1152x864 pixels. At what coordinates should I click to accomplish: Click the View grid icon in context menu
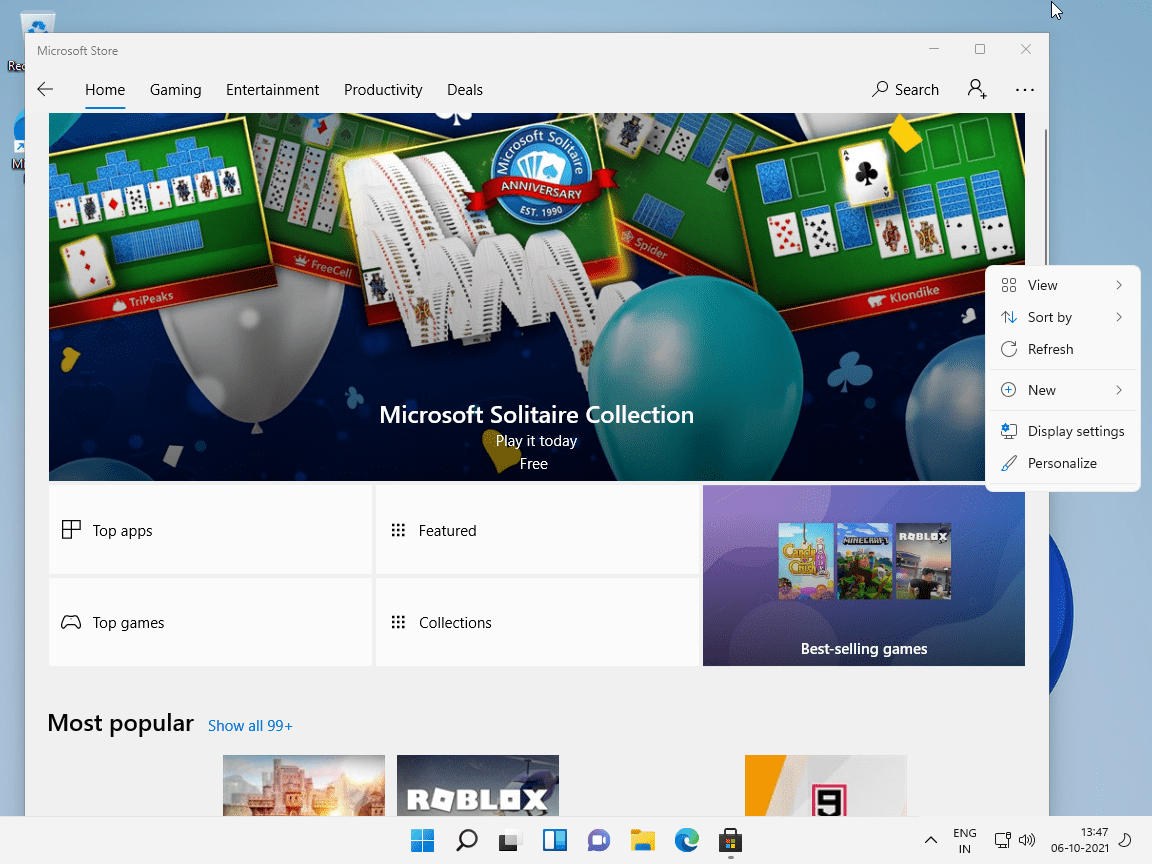pyautogui.click(x=1009, y=285)
